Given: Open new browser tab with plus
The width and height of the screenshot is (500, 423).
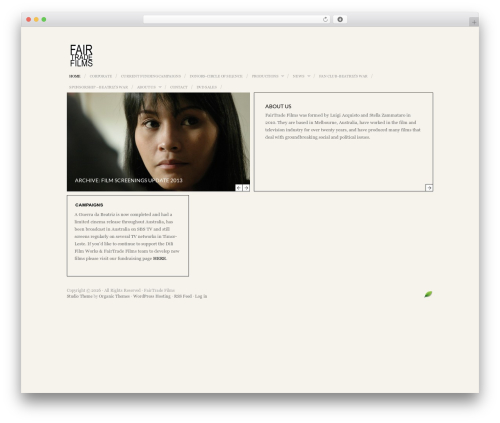Looking at the screenshot, I should tap(474, 22).
